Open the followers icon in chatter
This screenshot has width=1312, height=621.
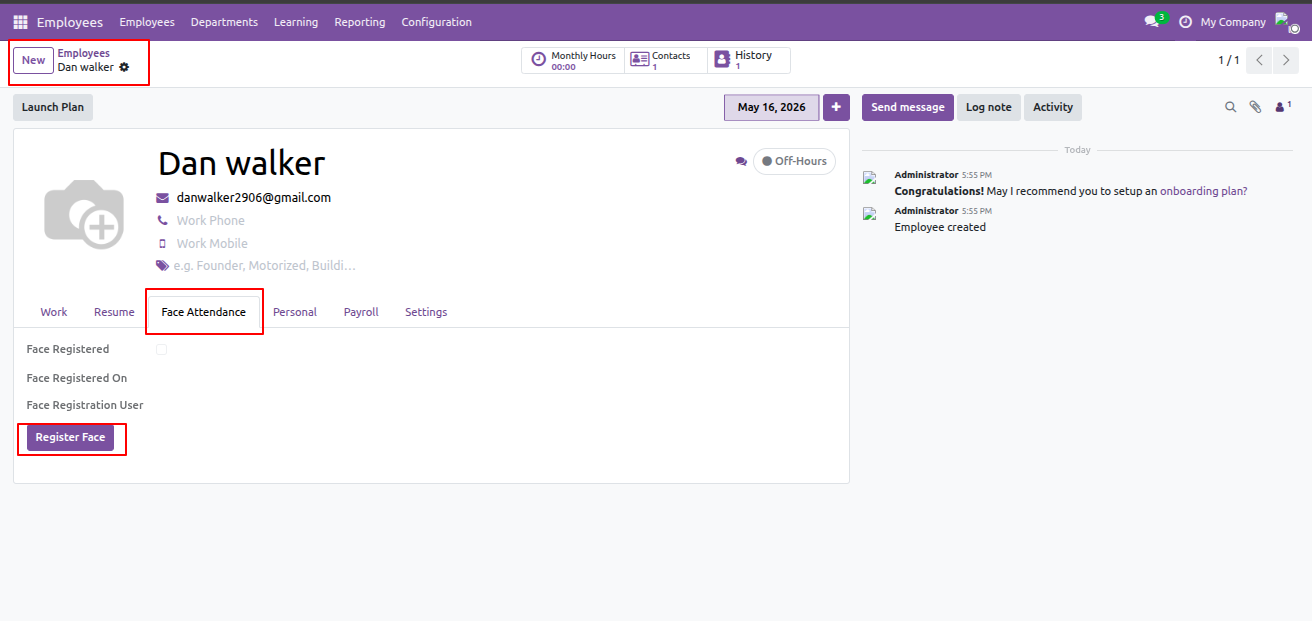click(1282, 106)
